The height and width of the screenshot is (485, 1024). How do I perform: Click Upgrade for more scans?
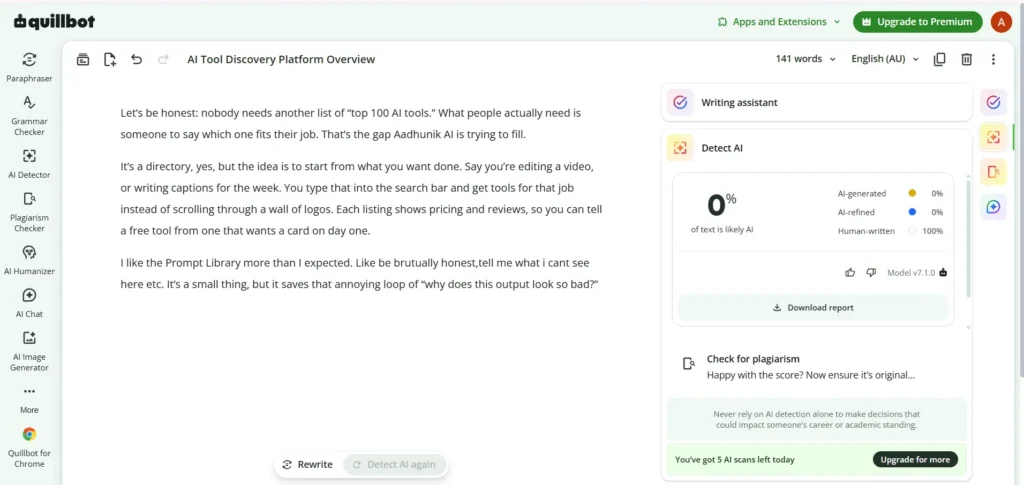(x=915, y=460)
